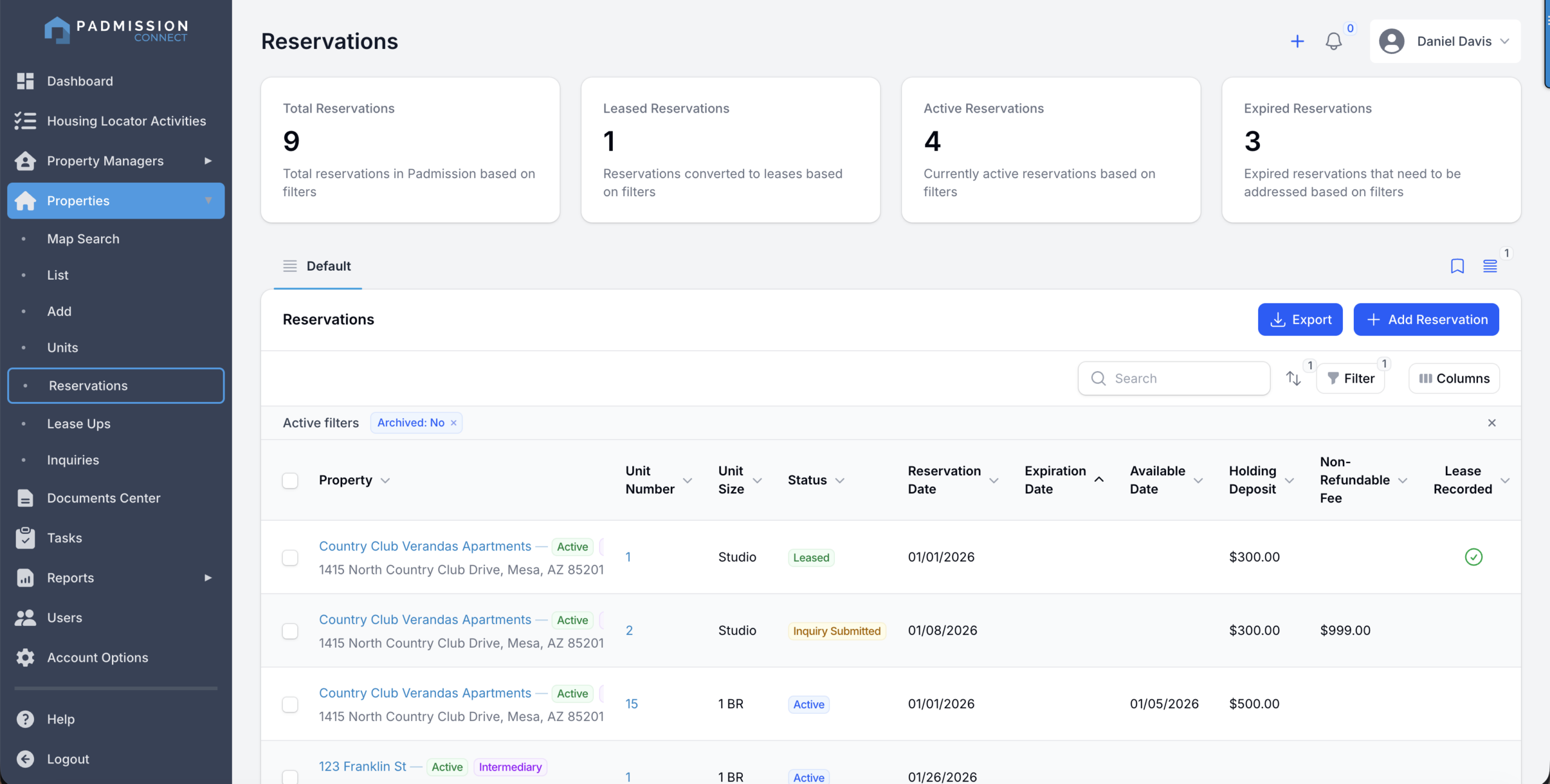1550x784 pixels.
Task: Click the notifications bell icon
Action: 1333,41
